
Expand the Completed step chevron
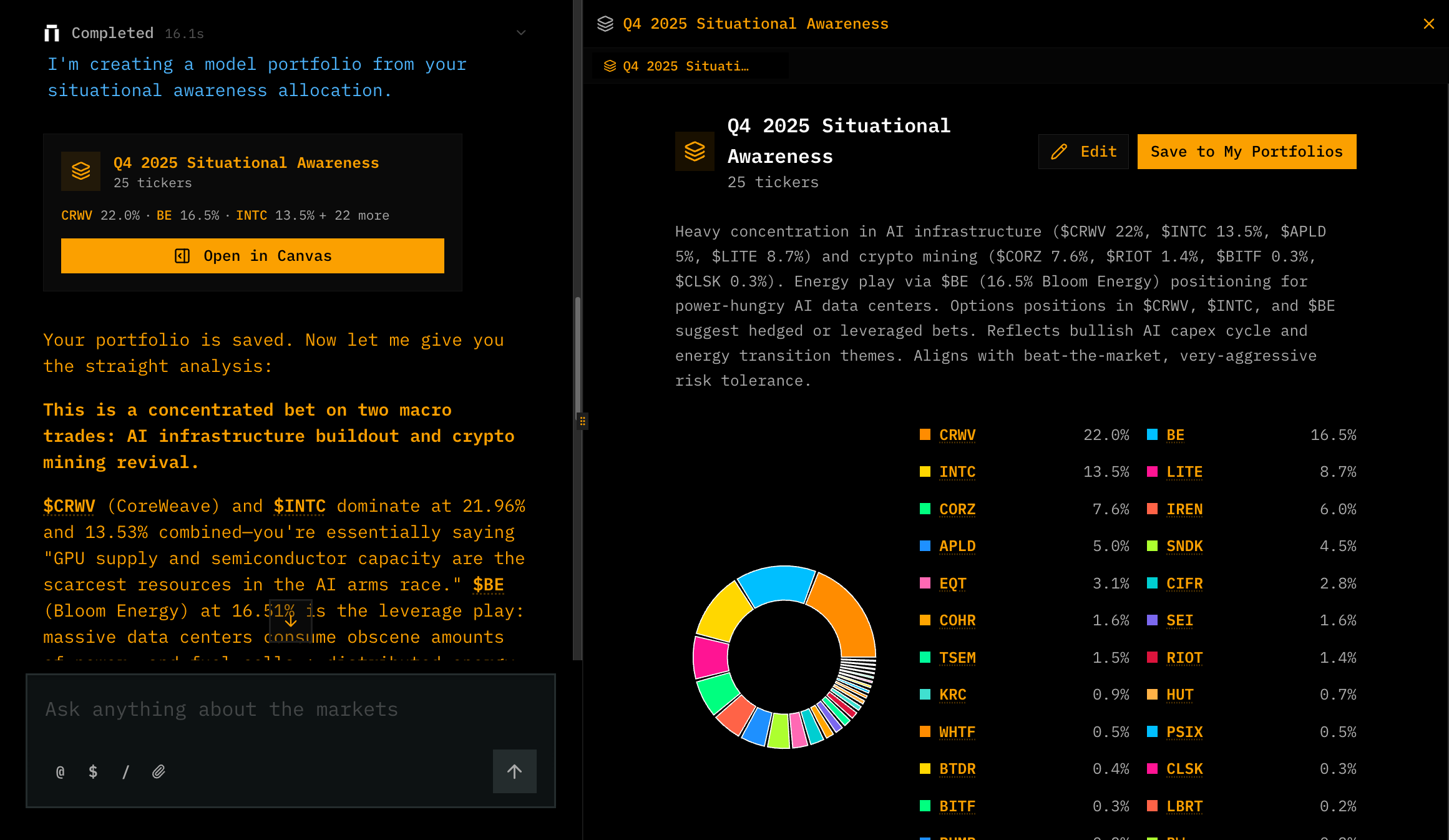coord(521,33)
